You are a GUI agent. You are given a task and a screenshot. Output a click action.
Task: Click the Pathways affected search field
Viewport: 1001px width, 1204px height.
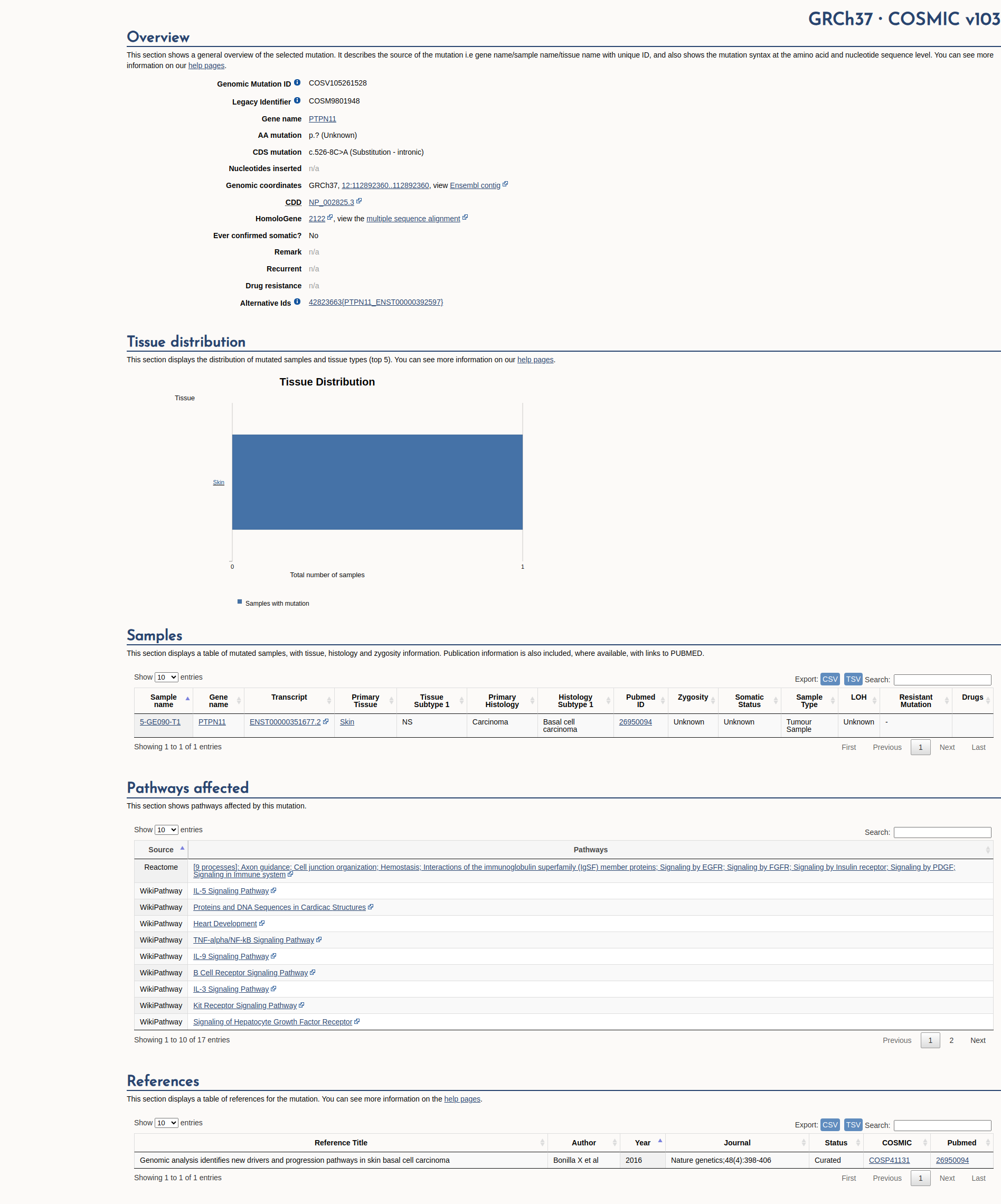[942, 832]
